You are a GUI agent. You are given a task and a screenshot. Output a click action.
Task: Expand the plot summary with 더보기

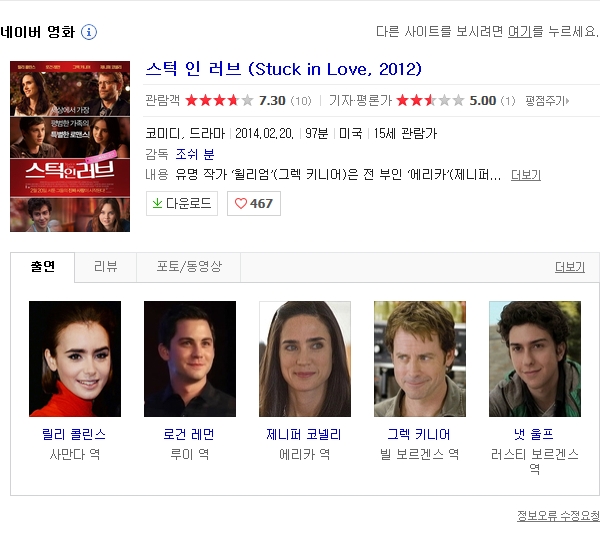[526, 175]
